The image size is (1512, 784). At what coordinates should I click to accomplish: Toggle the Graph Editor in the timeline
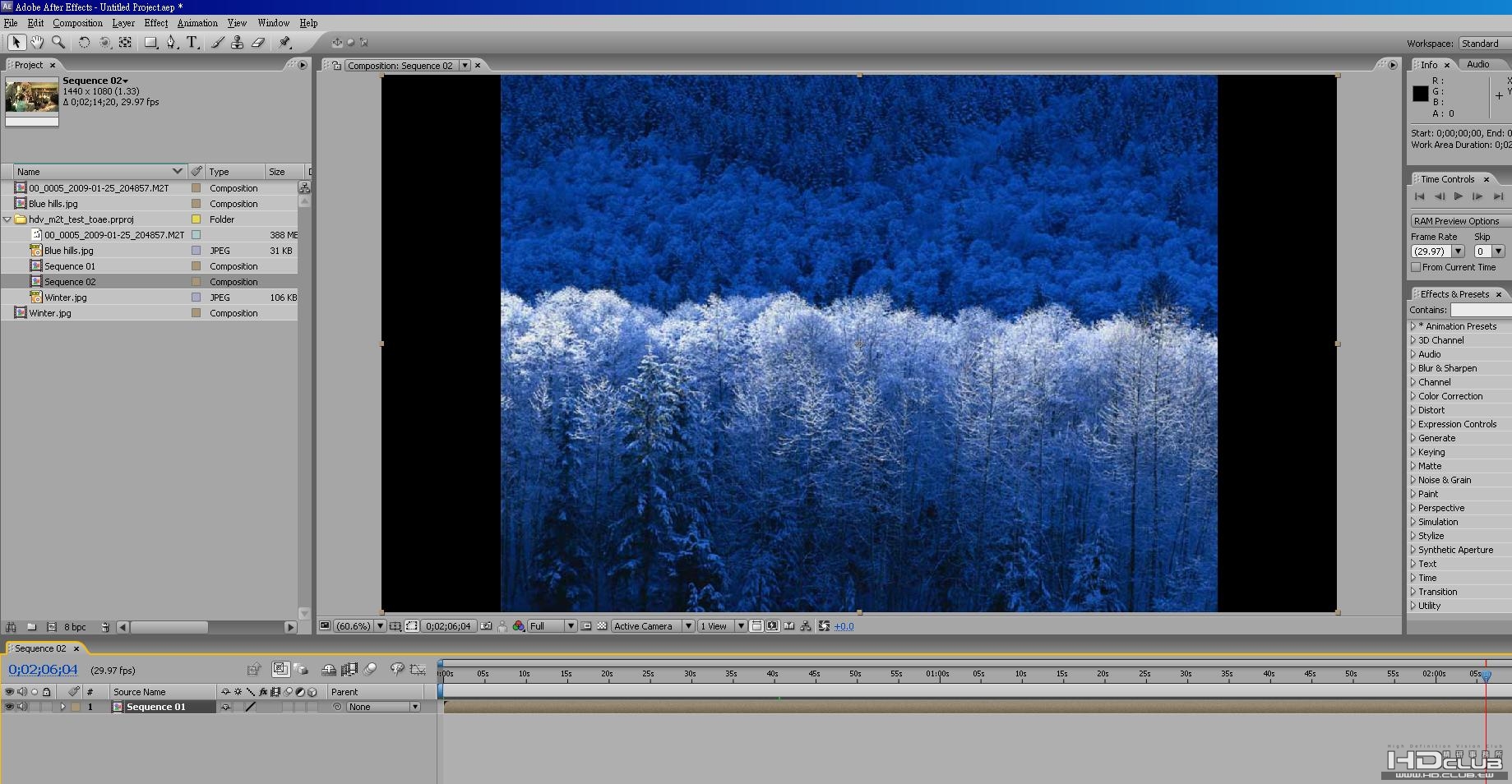coord(418,670)
